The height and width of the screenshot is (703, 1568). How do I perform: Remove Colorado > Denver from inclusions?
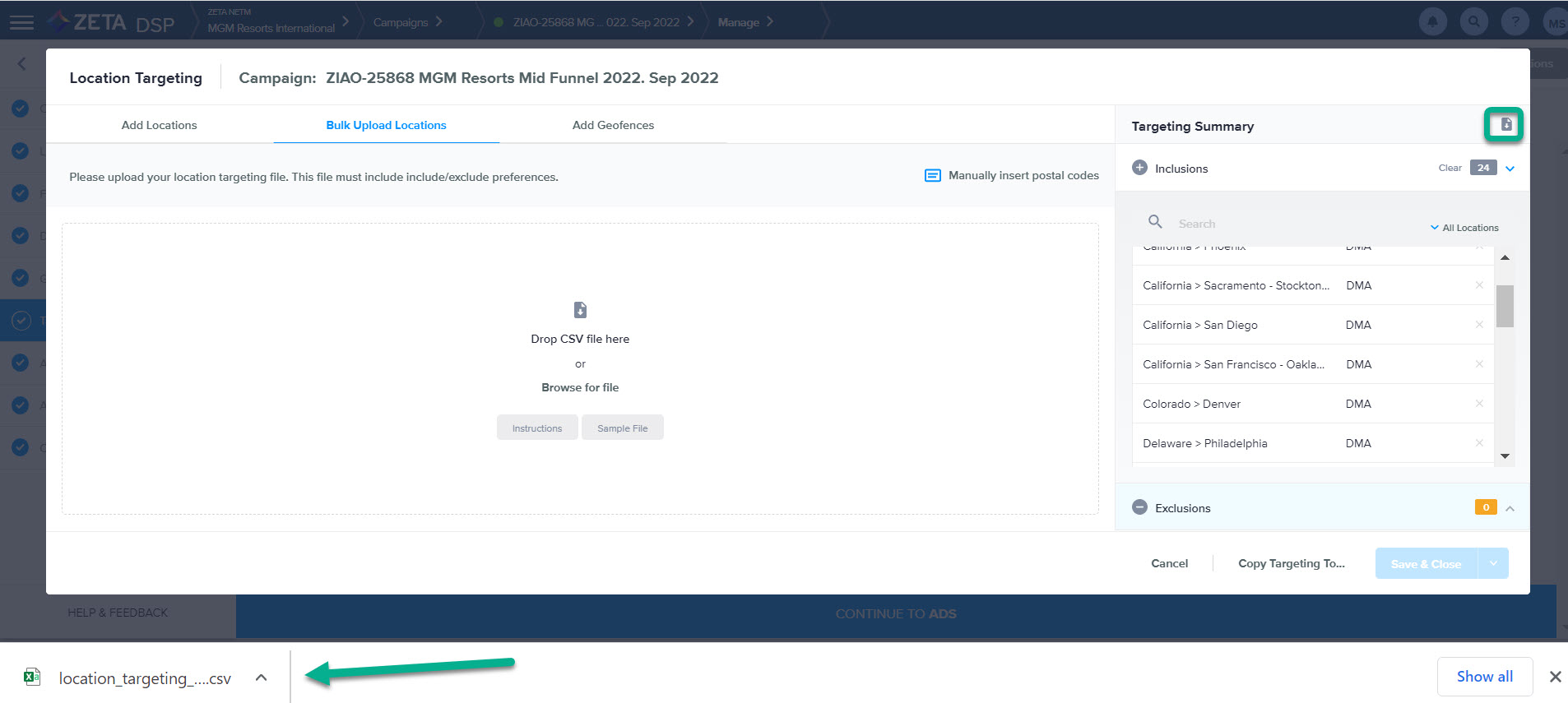tap(1478, 404)
